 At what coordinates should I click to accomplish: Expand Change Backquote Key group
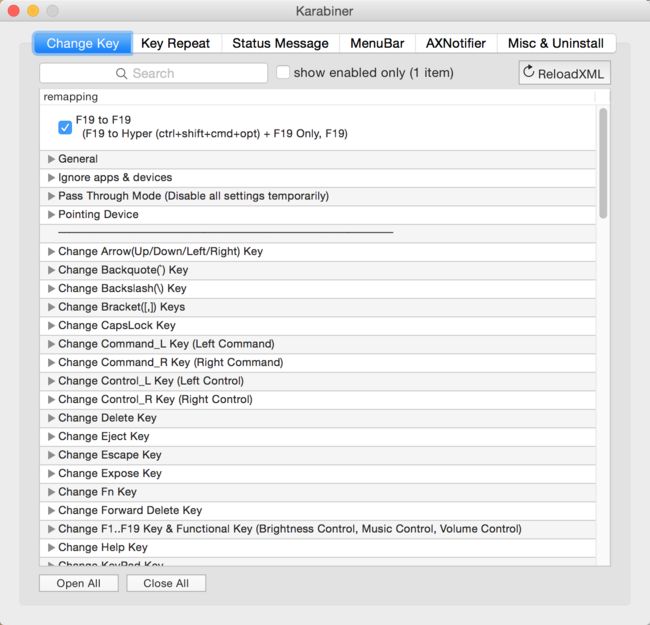pyautogui.click(x=51, y=270)
